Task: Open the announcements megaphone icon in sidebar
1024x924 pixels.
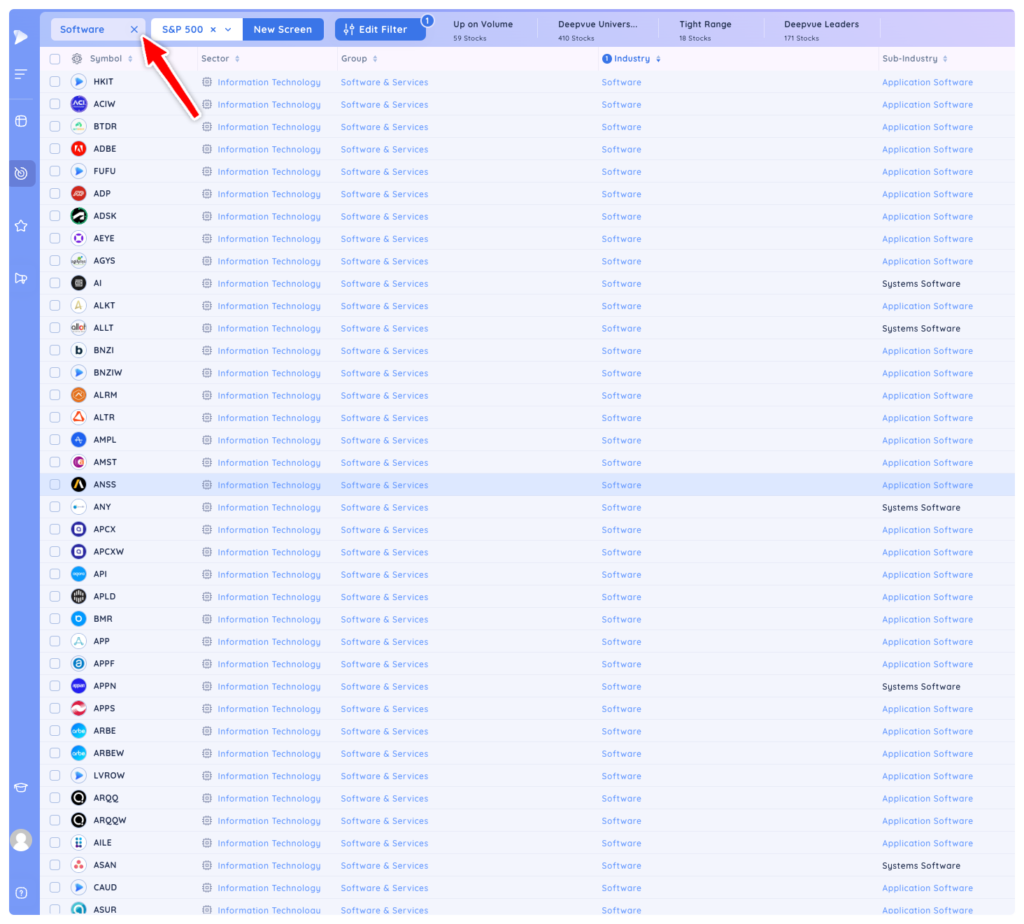Action: tap(21, 278)
